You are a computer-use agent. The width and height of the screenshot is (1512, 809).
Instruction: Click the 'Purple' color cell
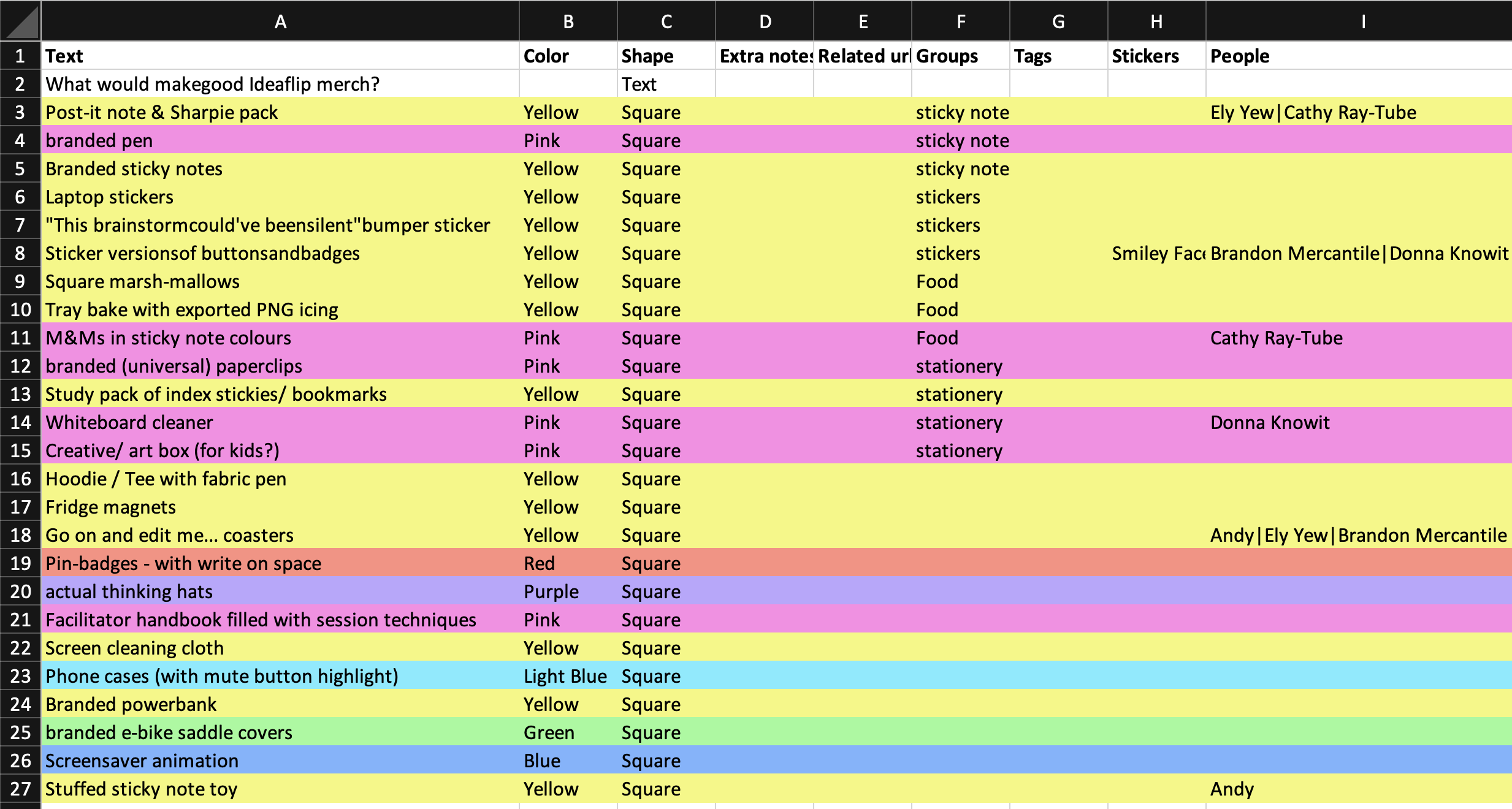click(568, 591)
